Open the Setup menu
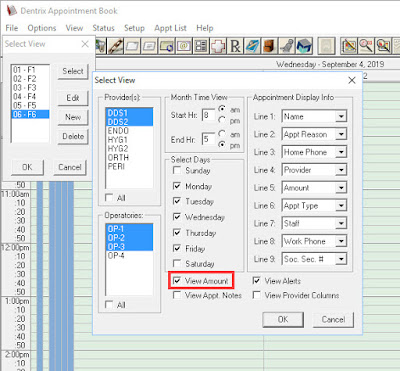This screenshot has width=400, height=371. [134, 28]
